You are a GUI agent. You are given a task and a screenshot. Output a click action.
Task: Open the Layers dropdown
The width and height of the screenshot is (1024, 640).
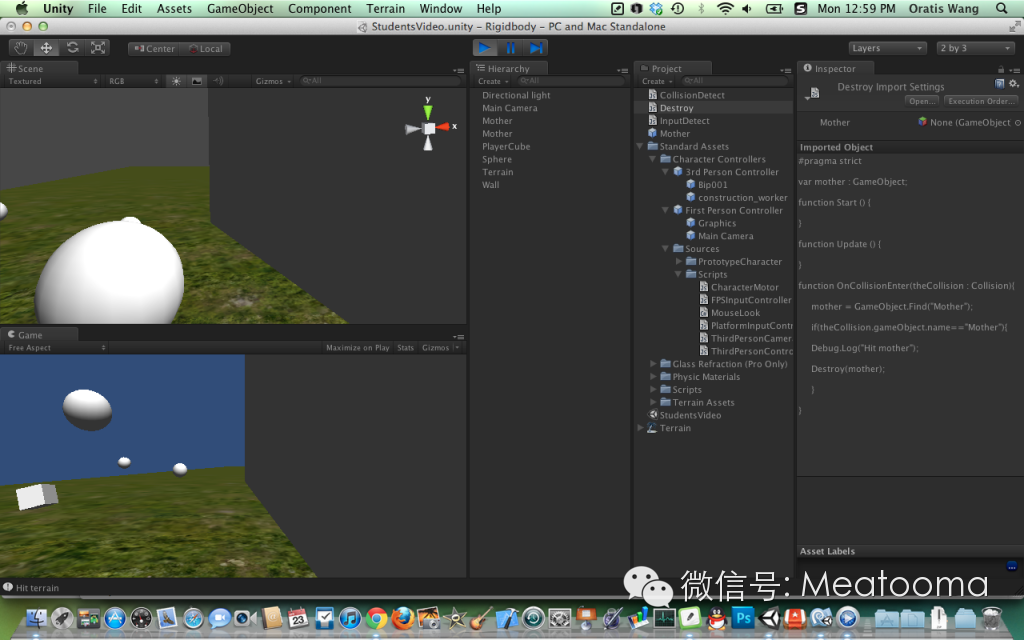pos(888,48)
